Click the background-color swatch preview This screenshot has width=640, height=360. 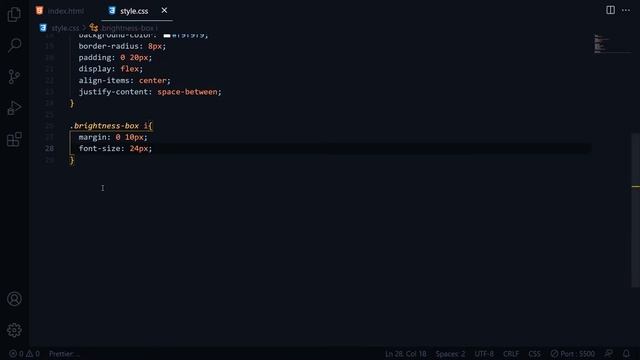click(x=167, y=36)
